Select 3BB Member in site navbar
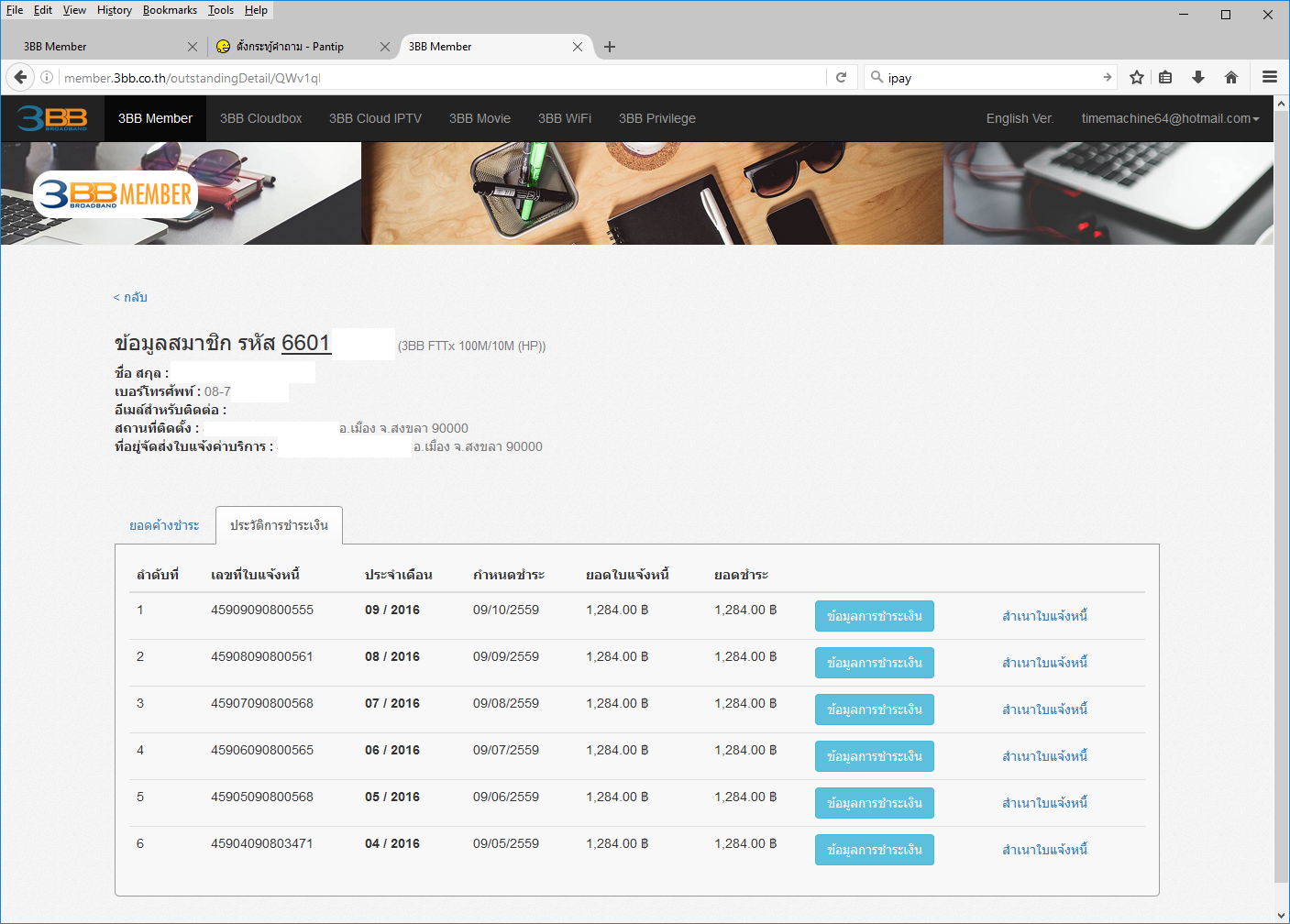This screenshot has height=924, width=1290. tap(155, 118)
